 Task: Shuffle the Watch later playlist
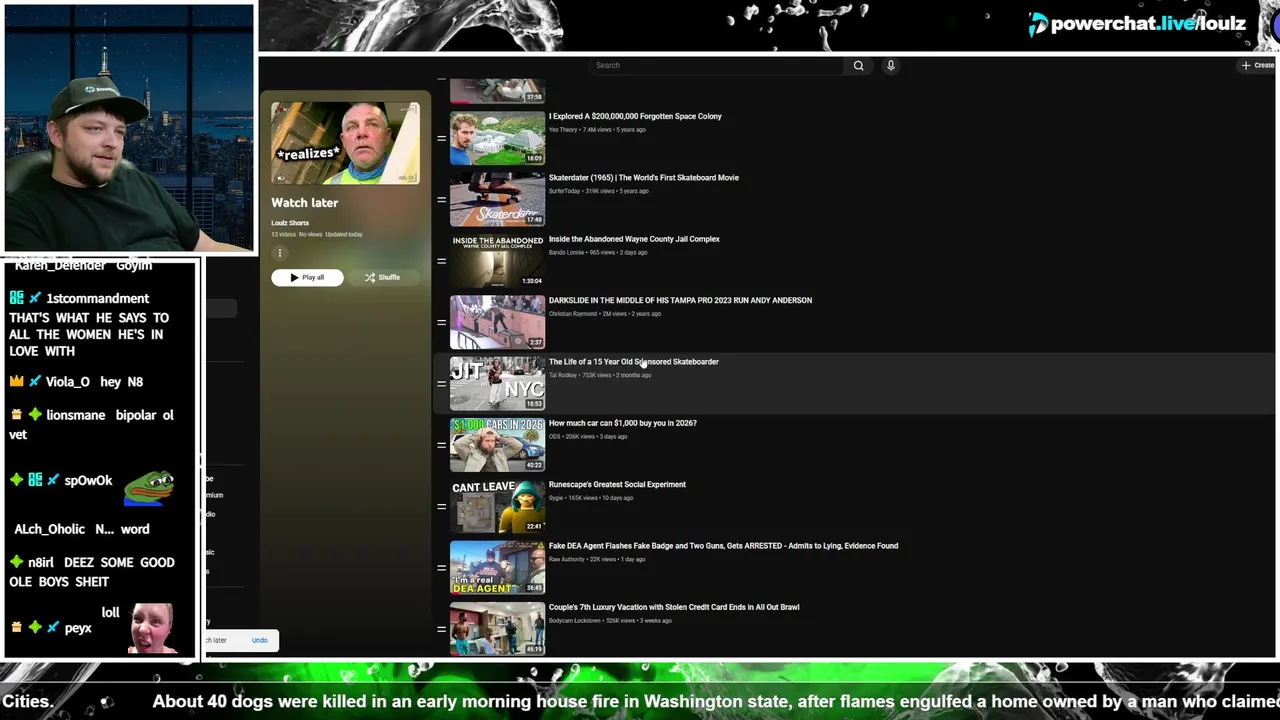pyautogui.click(x=383, y=277)
